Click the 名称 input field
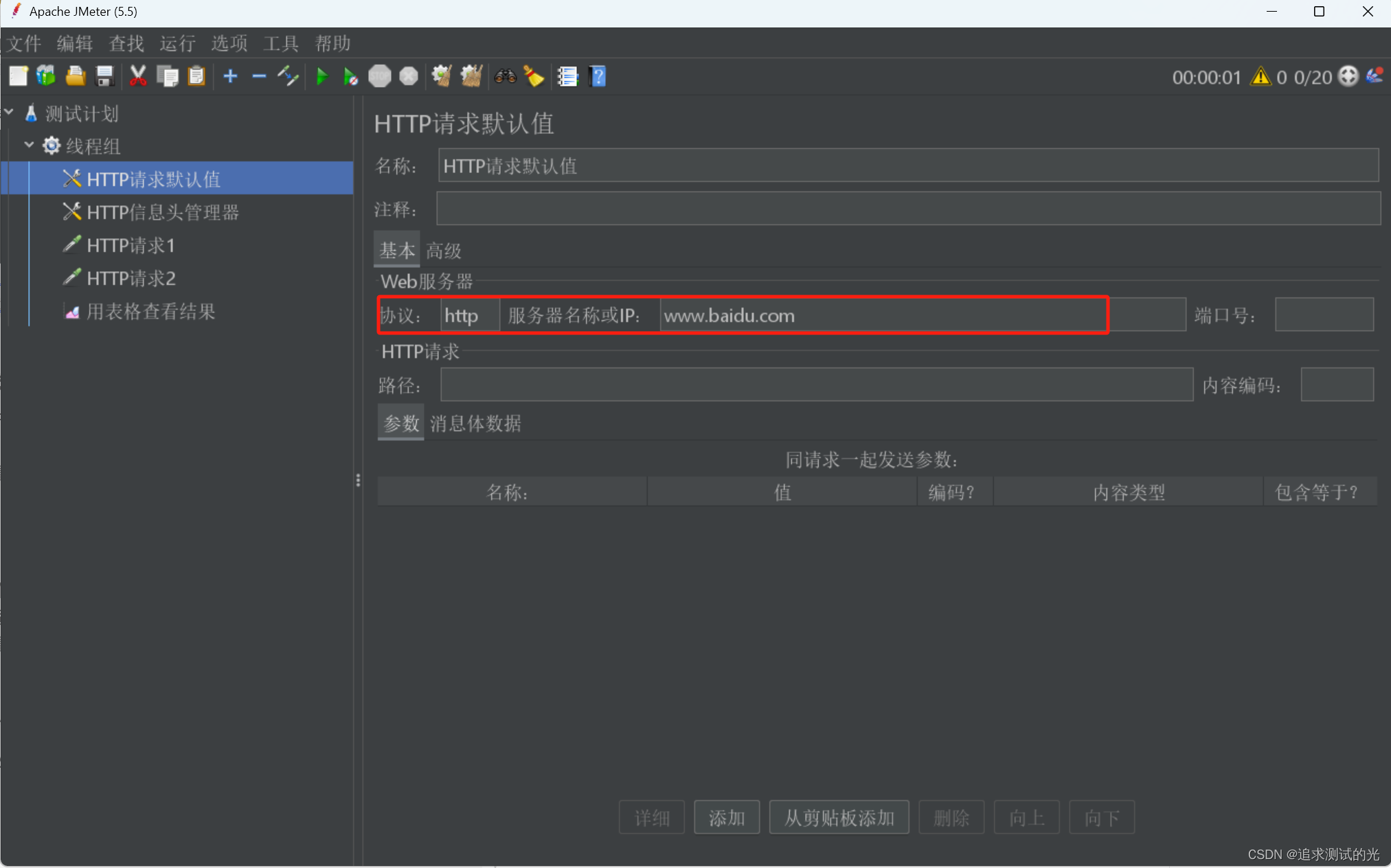The image size is (1391, 868). click(908, 165)
